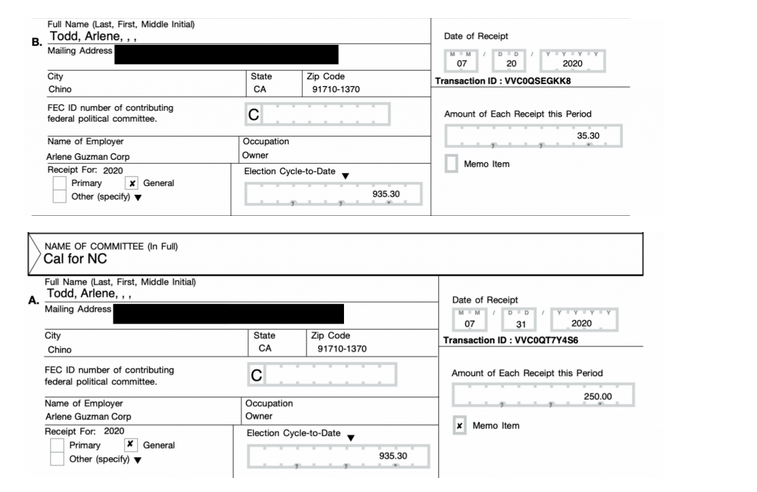Click the occupation Owner in section B
Viewport: 757px width, 492px height.
coord(255,155)
